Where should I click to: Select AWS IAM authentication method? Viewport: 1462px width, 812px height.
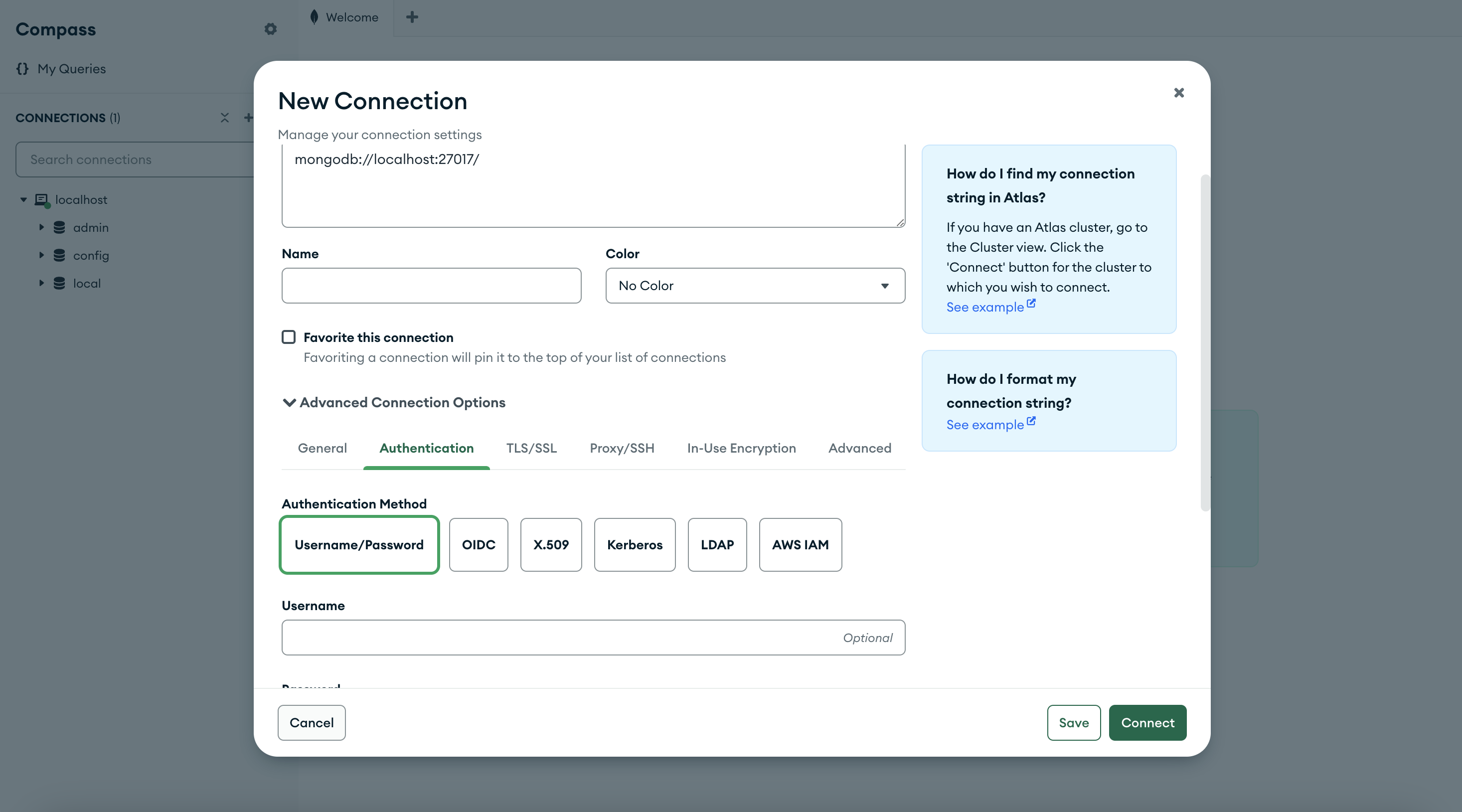coord(800,545)
